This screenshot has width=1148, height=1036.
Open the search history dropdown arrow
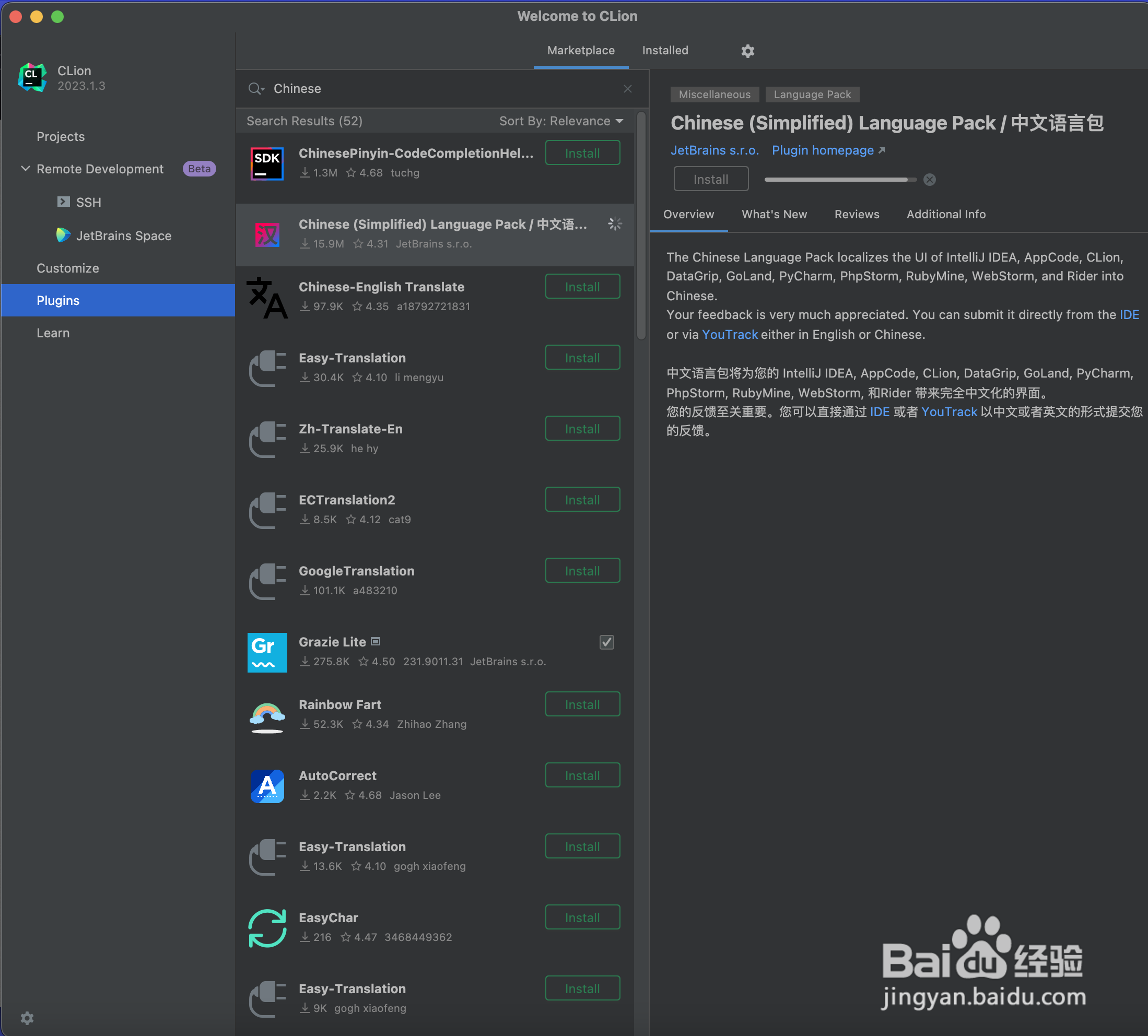tap(263, 90)
